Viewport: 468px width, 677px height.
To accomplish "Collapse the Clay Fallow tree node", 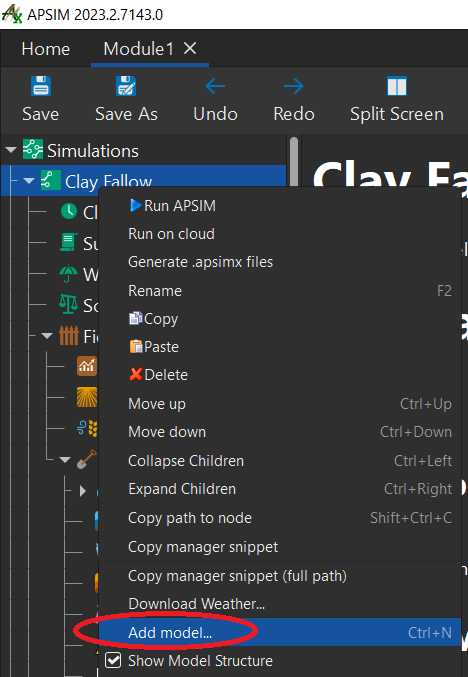I will pos(29,181).
